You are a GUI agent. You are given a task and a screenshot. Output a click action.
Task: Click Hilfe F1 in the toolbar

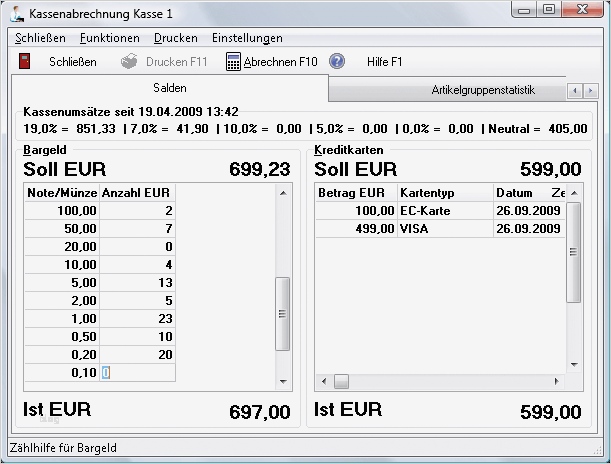[385, 62]
